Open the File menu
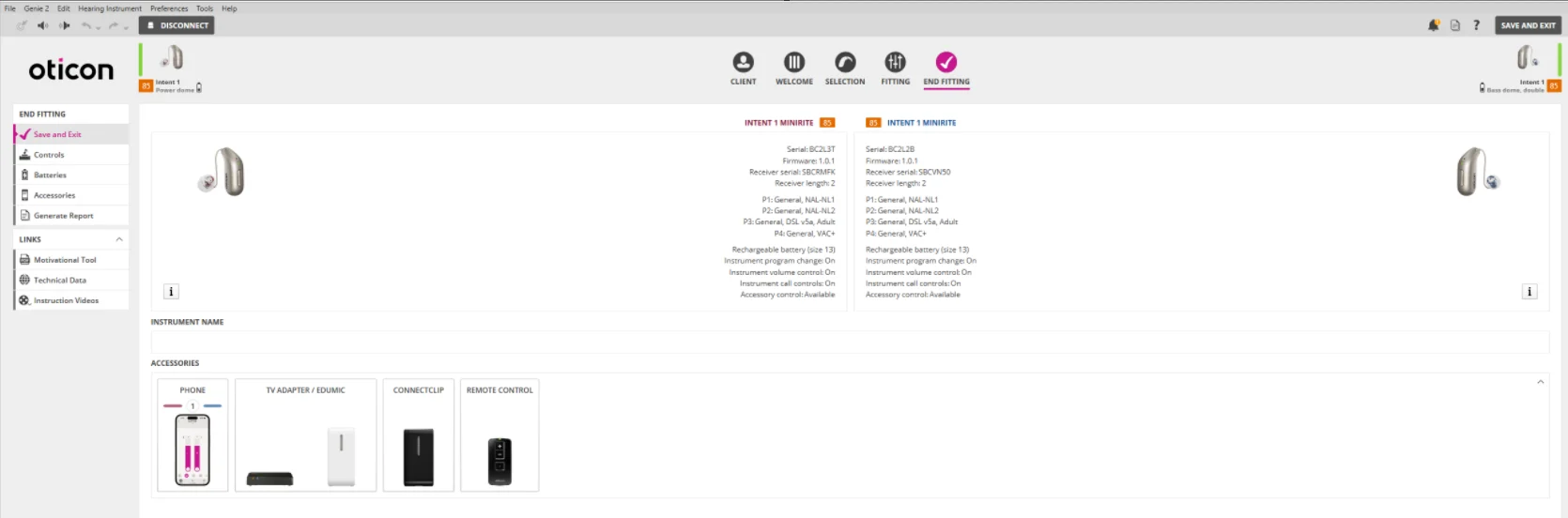This screenshot has width=1568, height=518. click(x=10, y=8)
